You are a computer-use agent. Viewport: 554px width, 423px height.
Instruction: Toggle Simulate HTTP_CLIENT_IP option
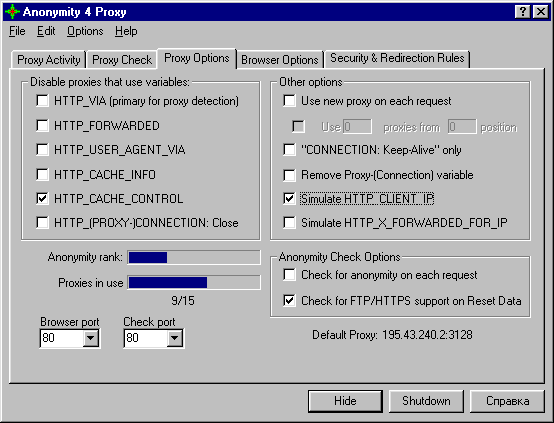tap(289, 198)
